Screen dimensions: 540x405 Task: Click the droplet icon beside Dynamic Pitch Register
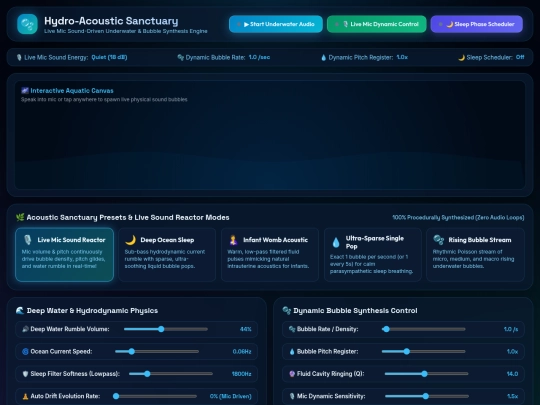(323, 58)
